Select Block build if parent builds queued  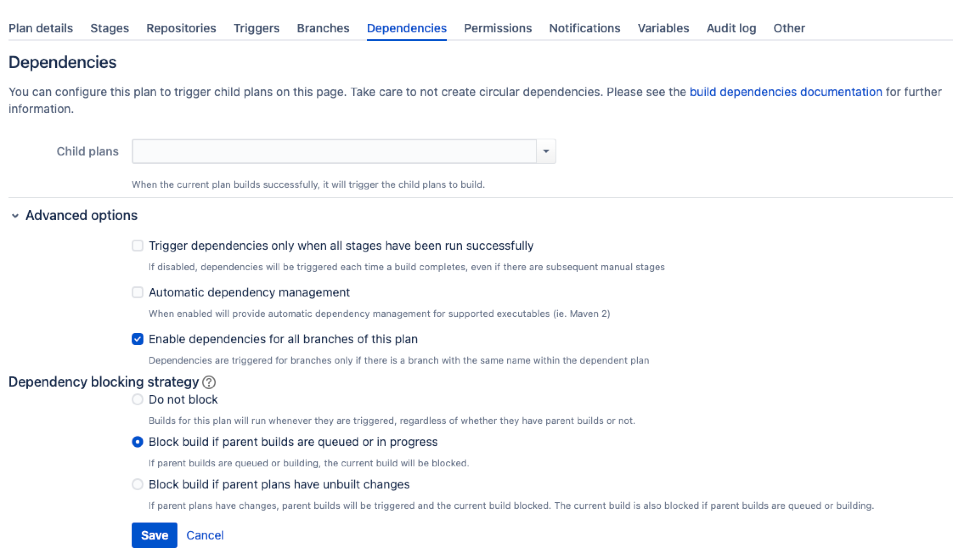pyautogui.click(x=138, y=442)
